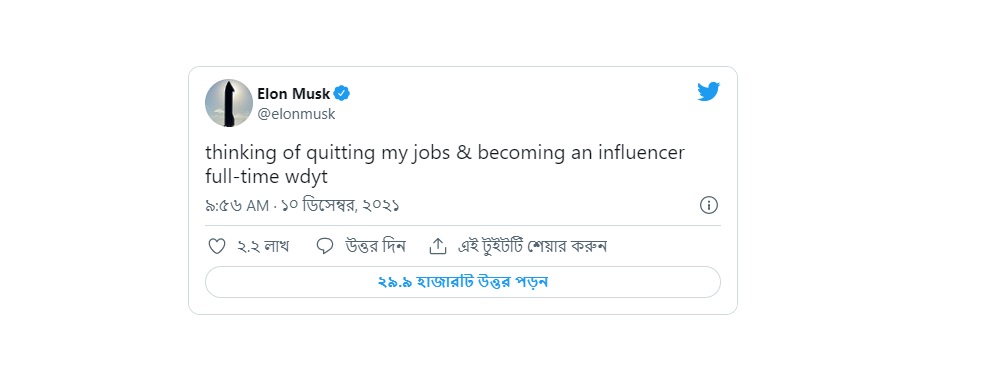
Task: Open Elon Musk's profile picture
Action: [x=229, y=103]
